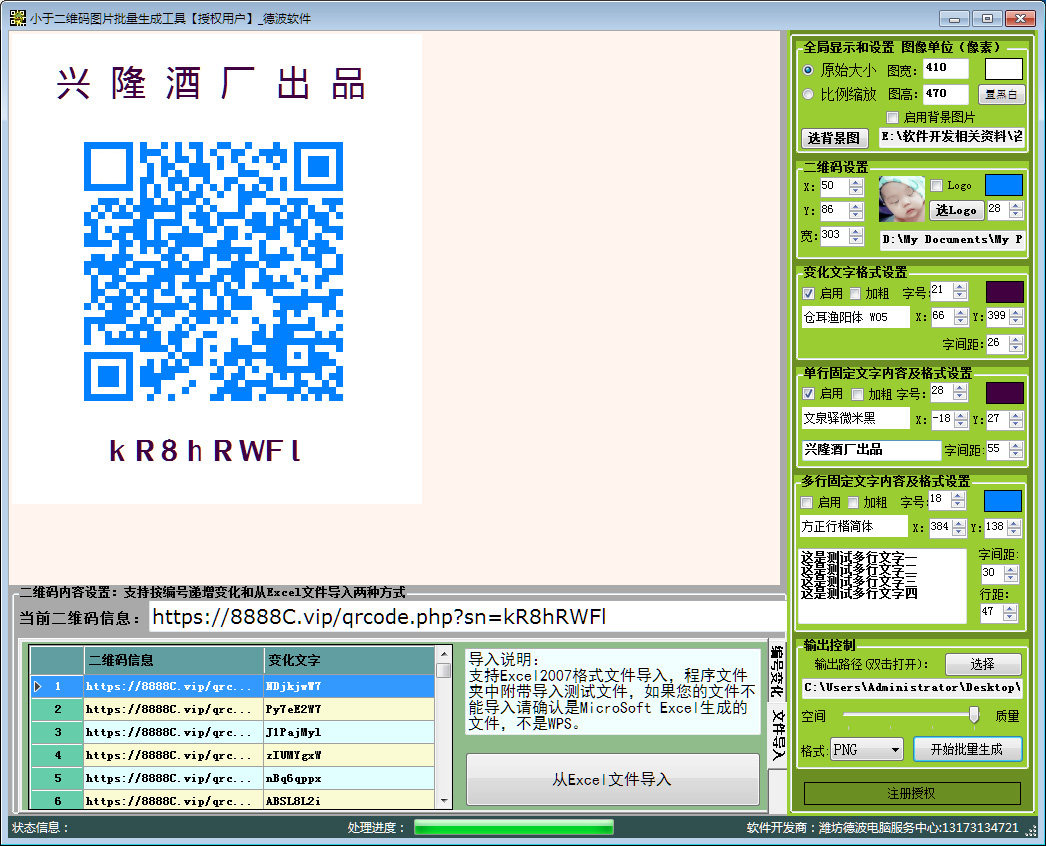
Task: Click the QR code preview image
Action: (x=213, y=272)
